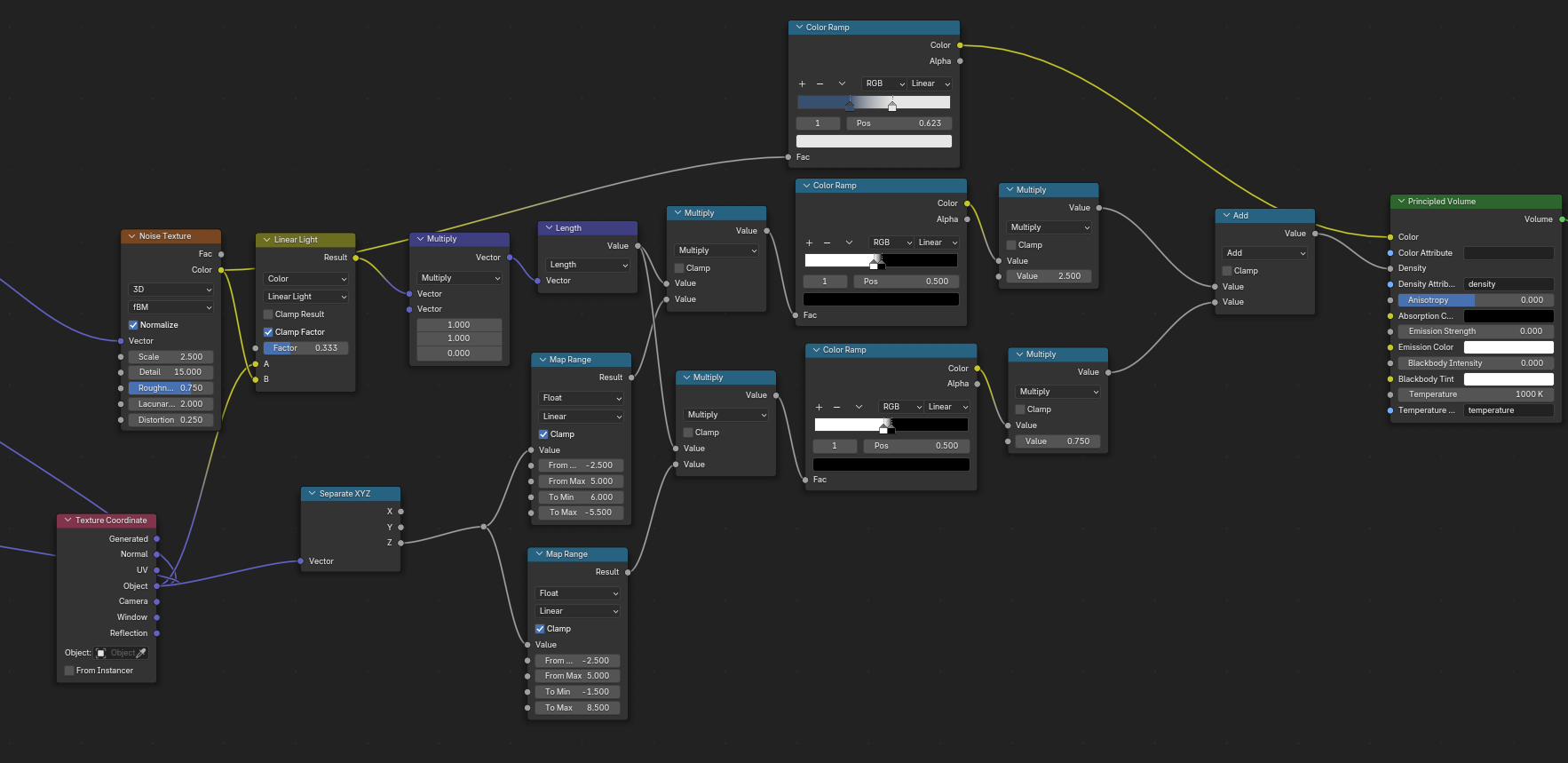Click the Blackbody Intensity field
The image size is (1568, 763).
coord(1476,363)
